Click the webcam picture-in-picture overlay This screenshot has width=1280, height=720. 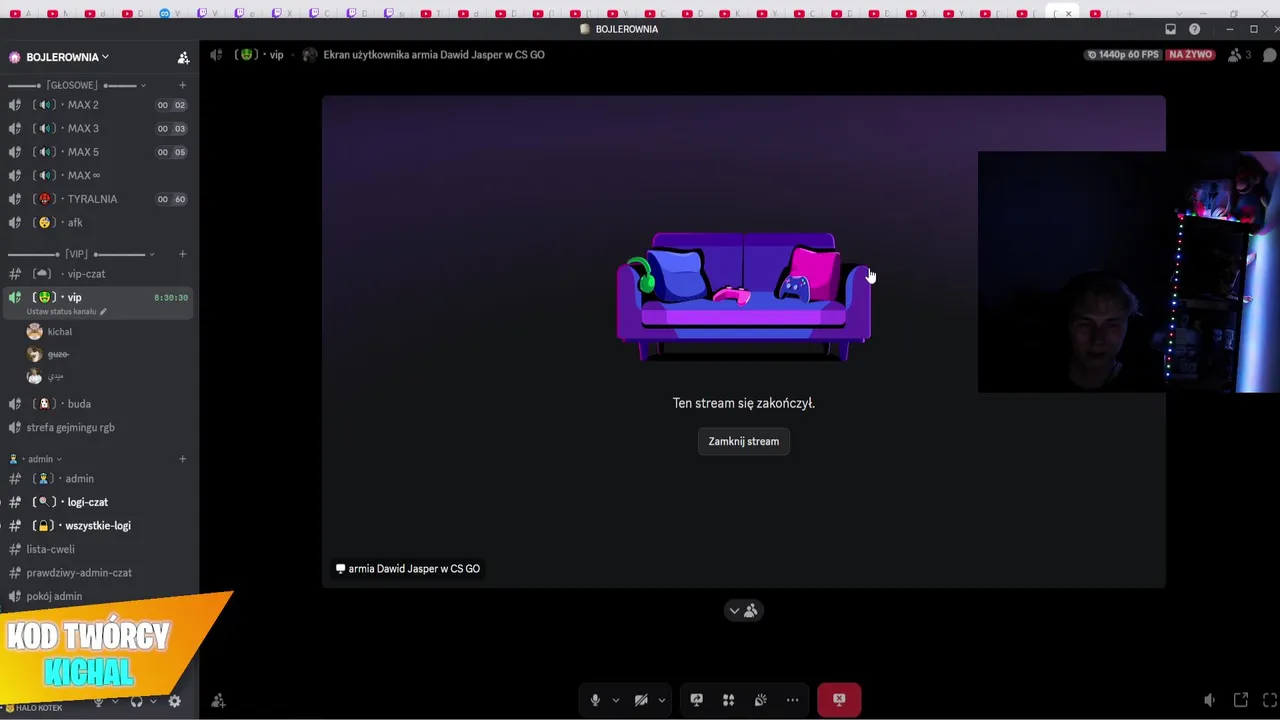1129,272
